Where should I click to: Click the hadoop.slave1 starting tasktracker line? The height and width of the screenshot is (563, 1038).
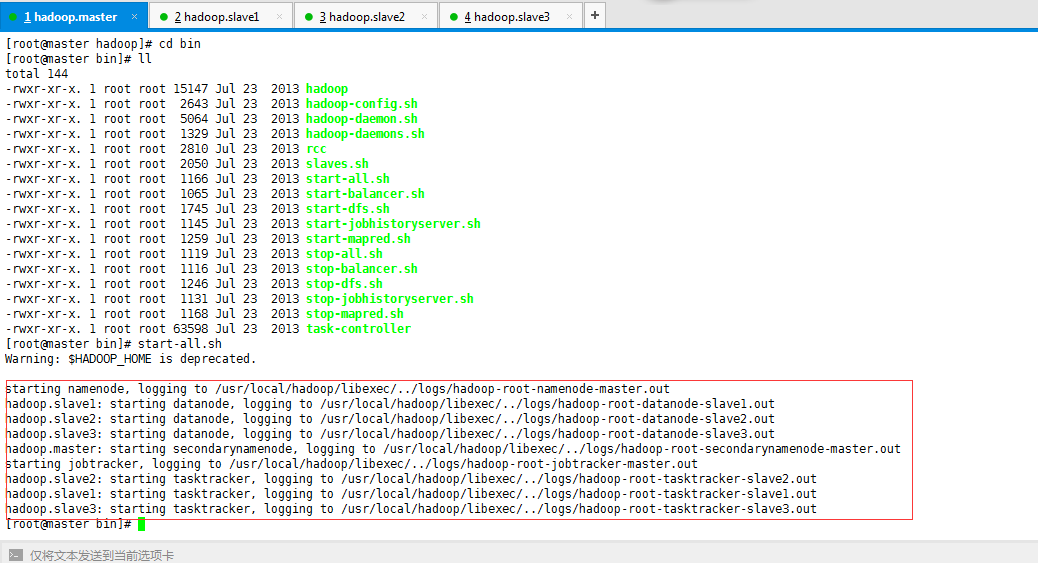coord(411,494)
